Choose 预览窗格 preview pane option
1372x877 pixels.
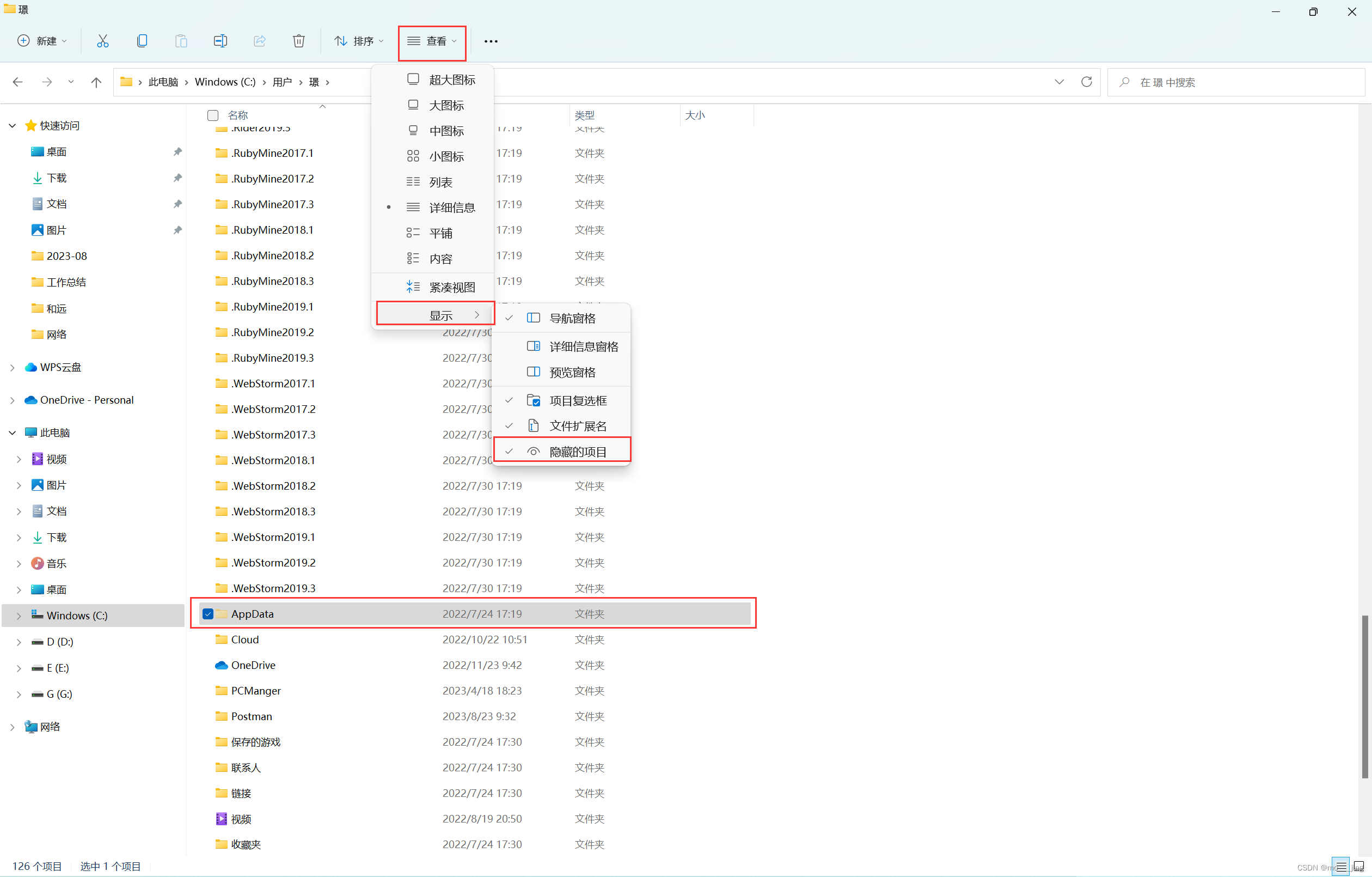pyautogui.click(x=572, y=373)
